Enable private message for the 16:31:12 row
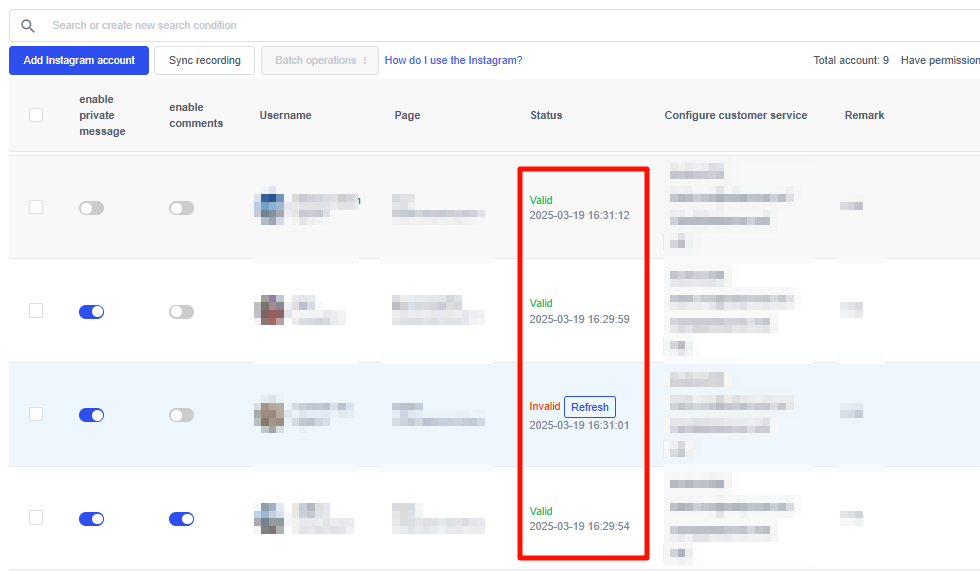Screen dimensions: 980x571 click(x=91, y=208)
